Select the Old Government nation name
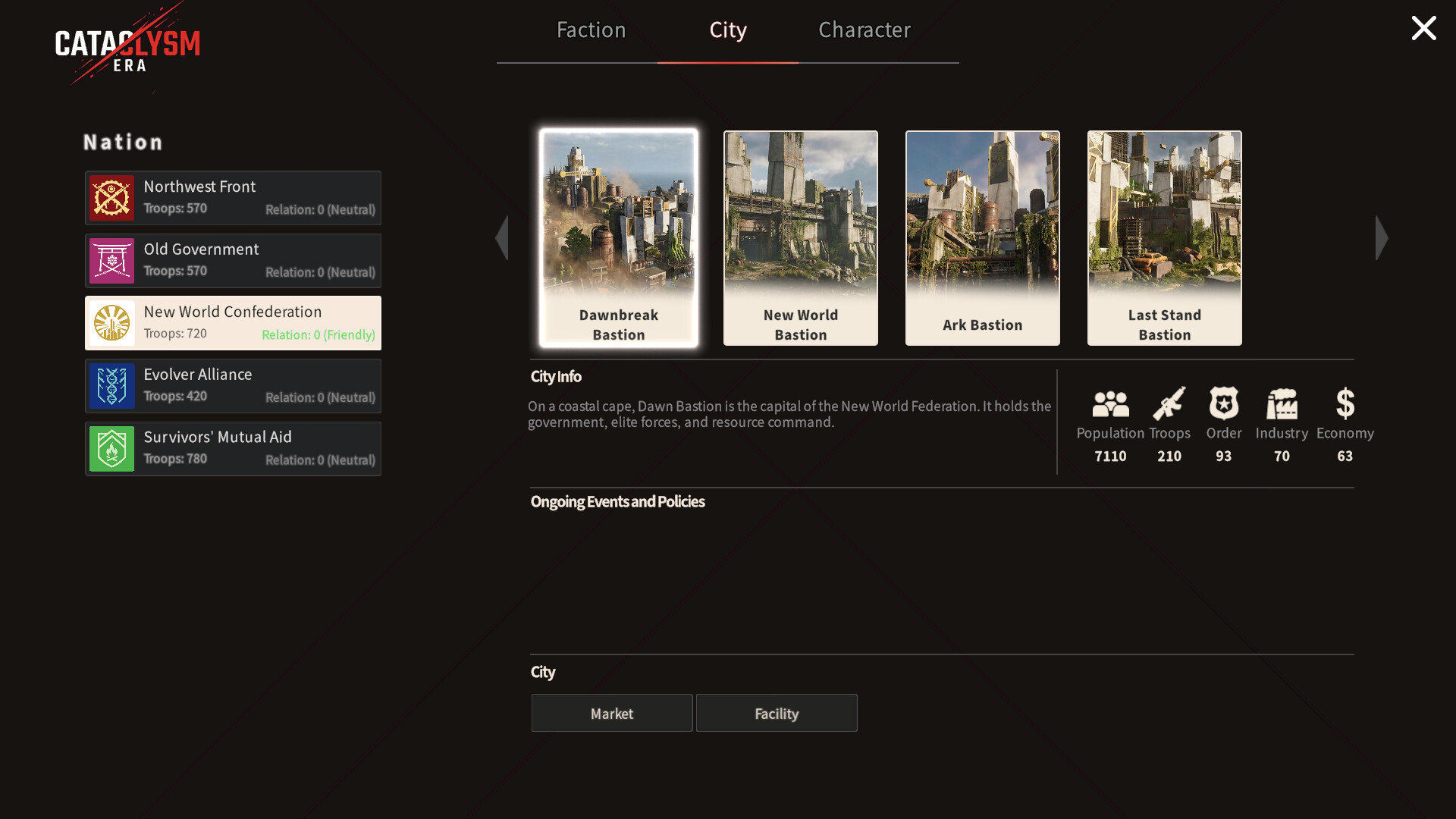The image size is (1456, 819). 201,249
